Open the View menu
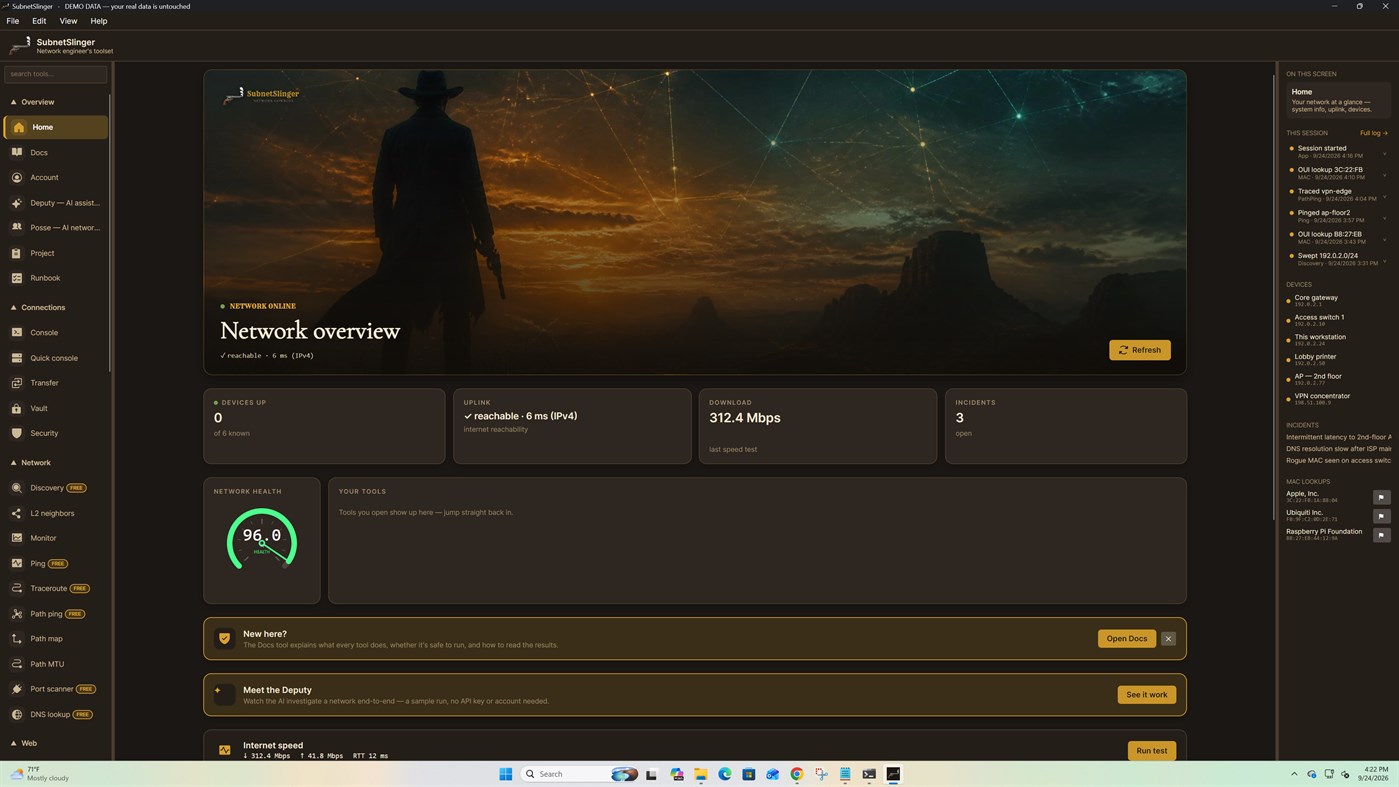The height and width of the screenshot is (787, 1399). pyautogui.click(x=68, y=21)
